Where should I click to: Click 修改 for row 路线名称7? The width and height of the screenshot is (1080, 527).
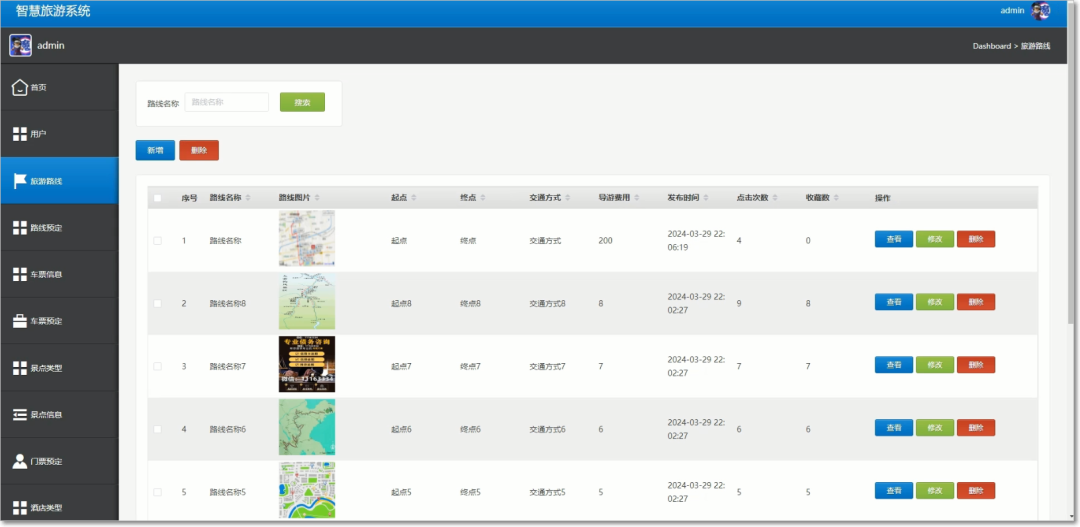coord(935,365)
